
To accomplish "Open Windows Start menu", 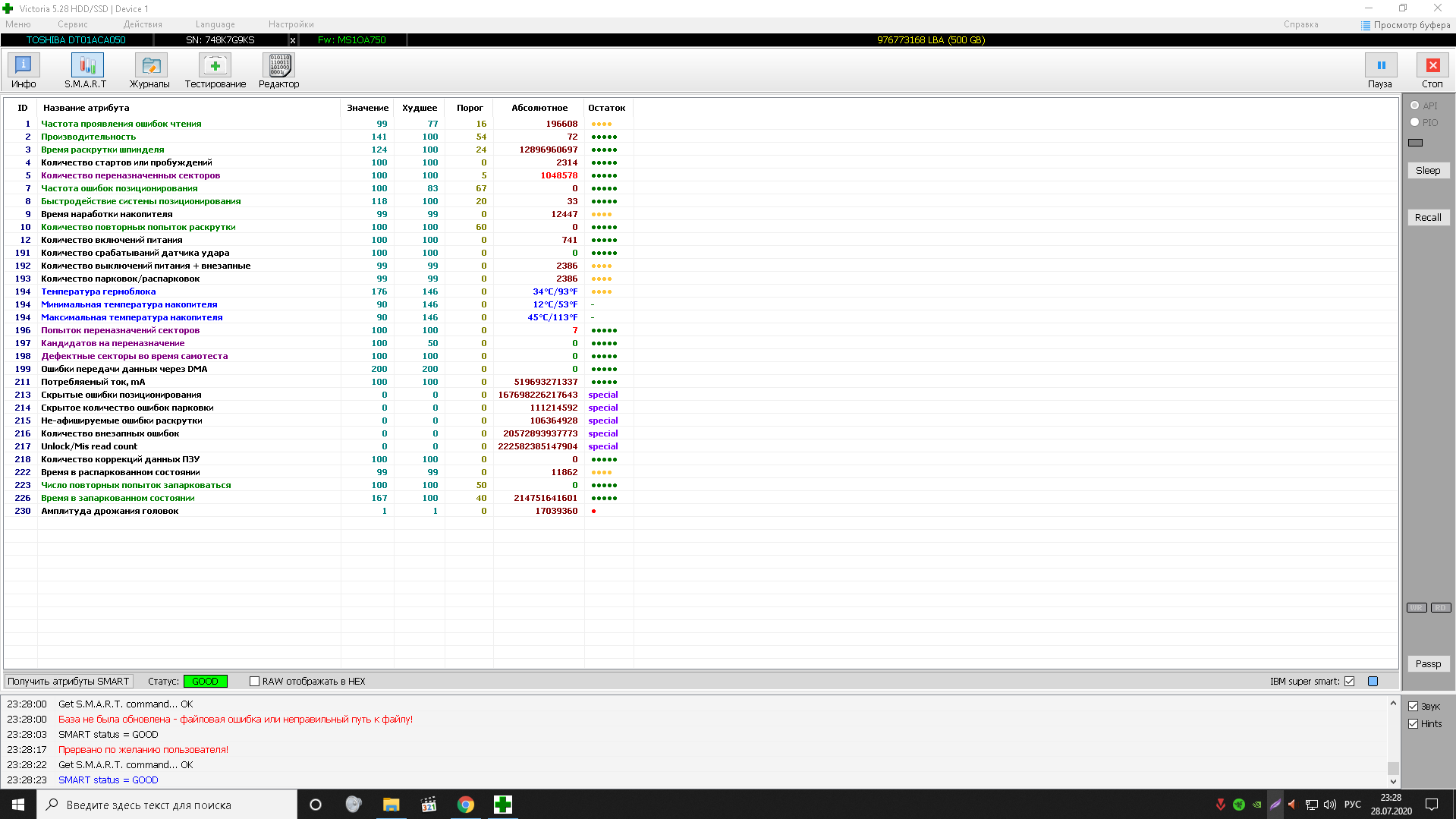I will [18, 805].
